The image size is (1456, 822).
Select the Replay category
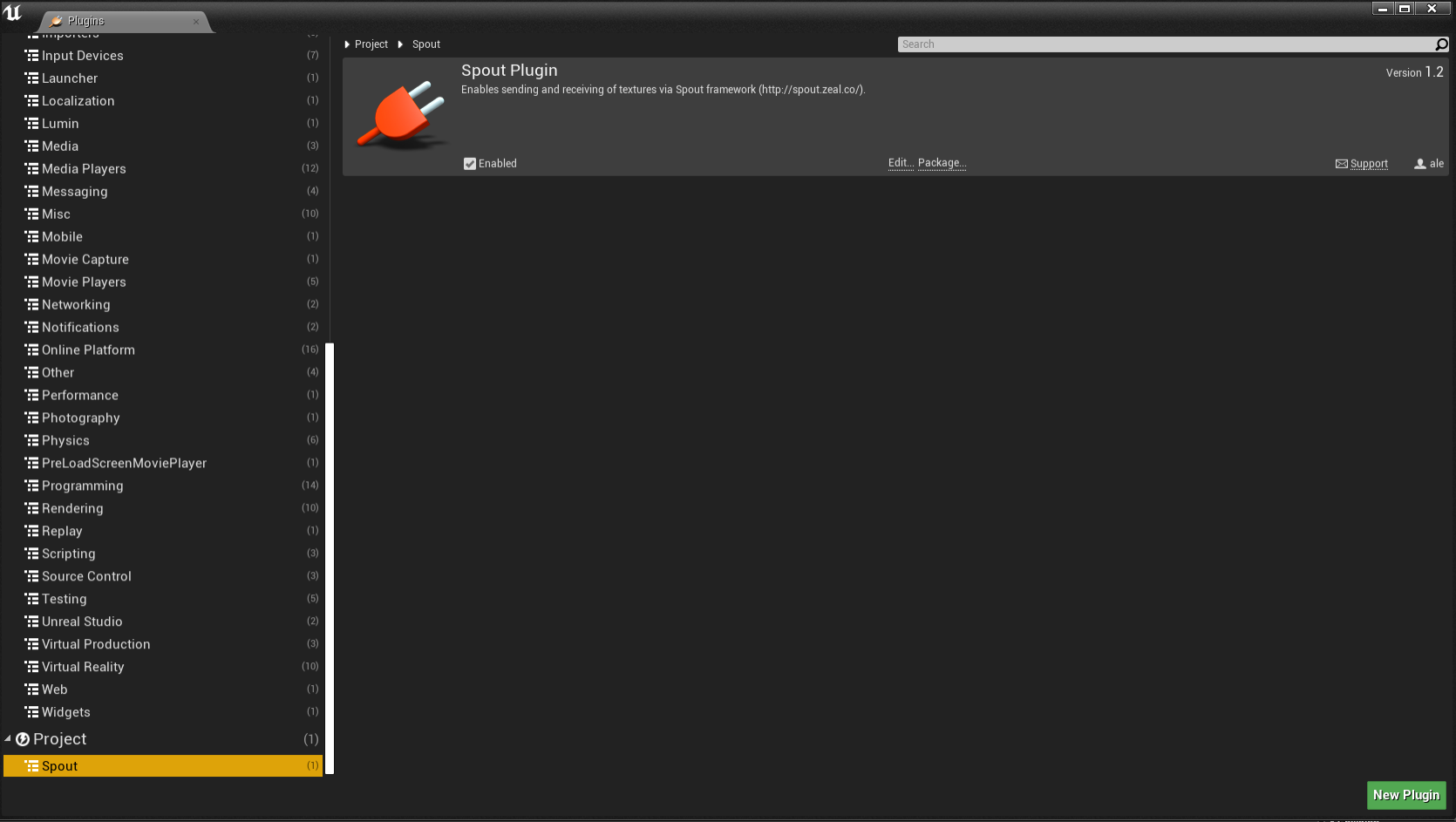tap(163, 531)
